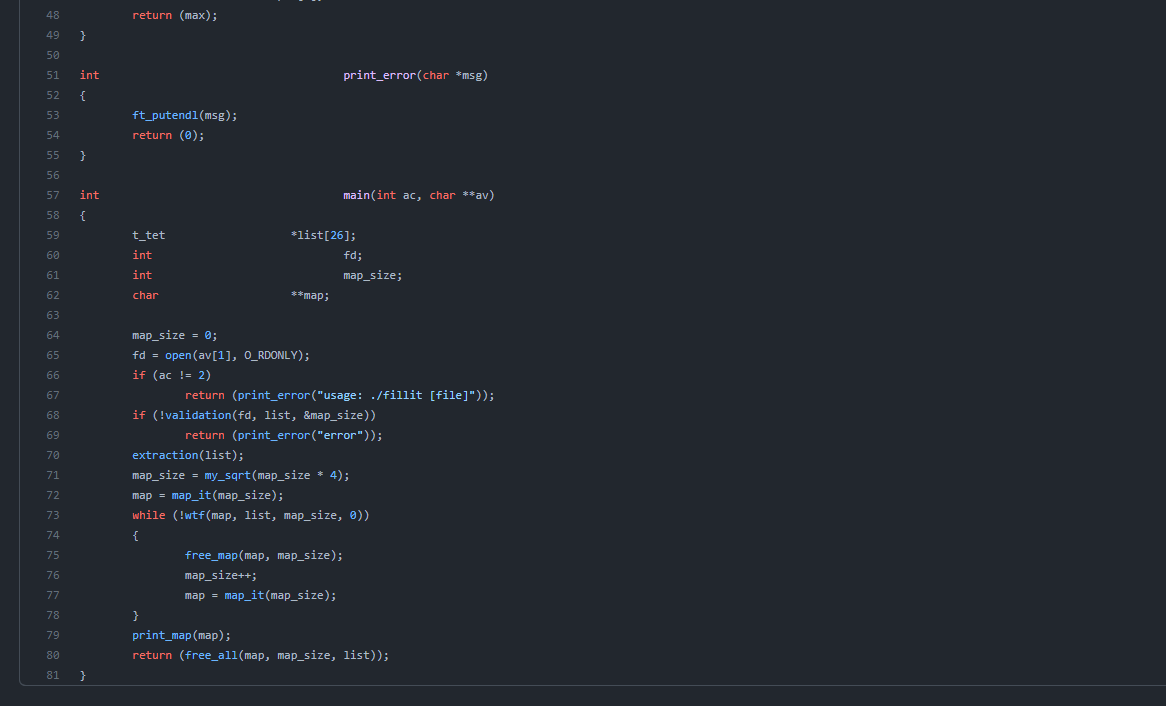
Task: Click the return (max) statement
Action: (174, 15)
